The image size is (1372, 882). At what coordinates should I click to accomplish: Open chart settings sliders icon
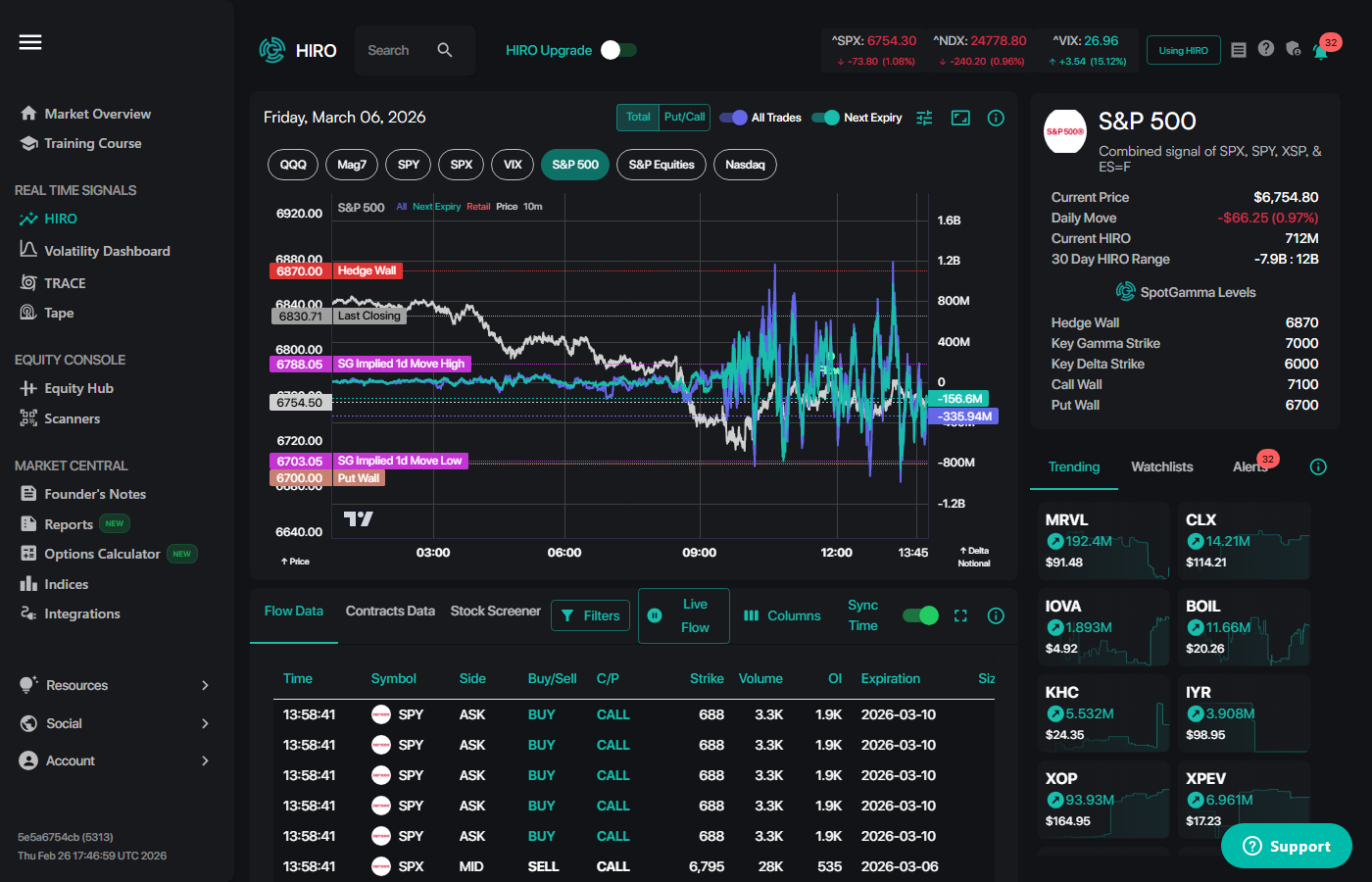coord(924,118)
